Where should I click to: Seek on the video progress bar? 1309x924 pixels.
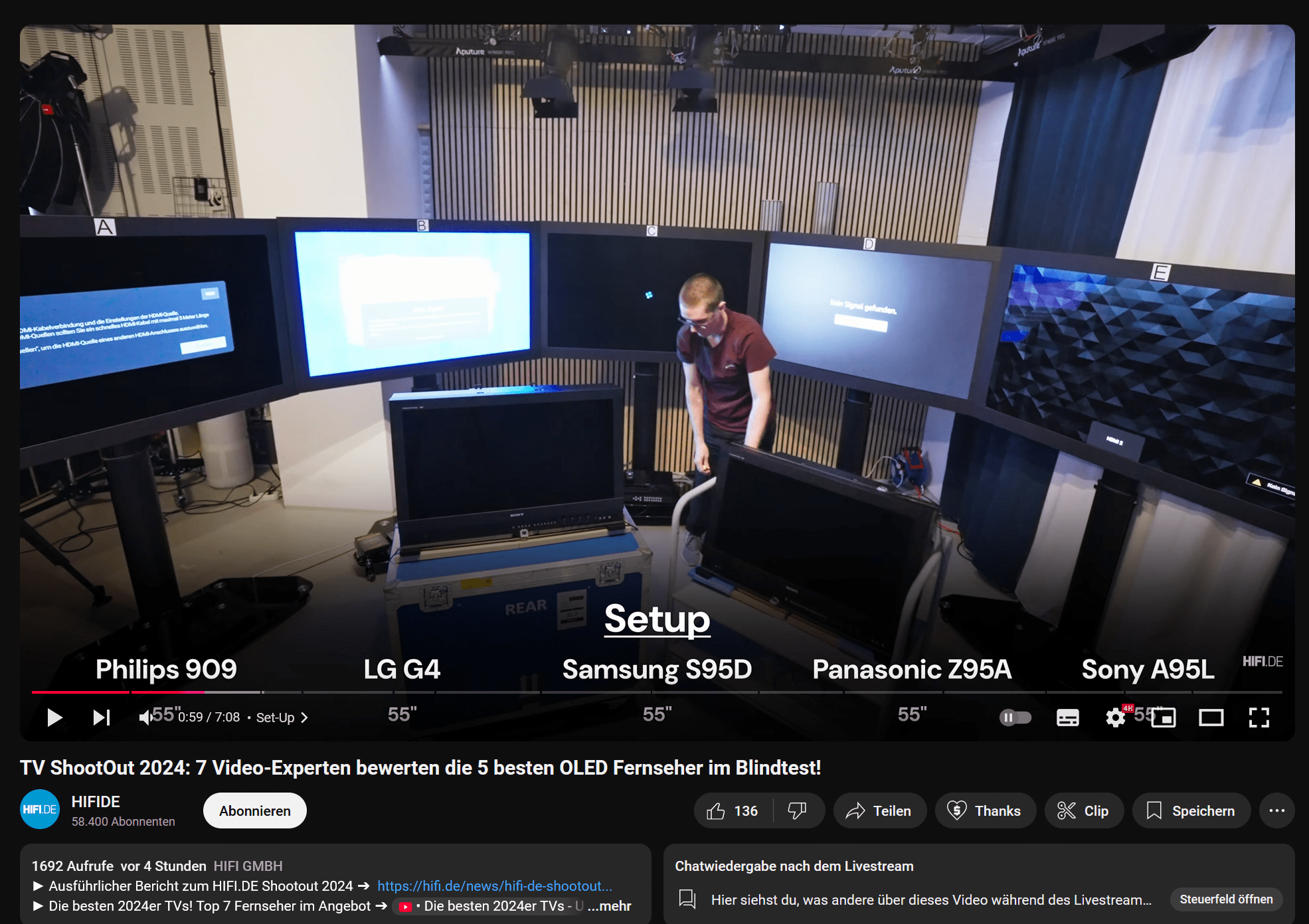[x=657, y=692]
